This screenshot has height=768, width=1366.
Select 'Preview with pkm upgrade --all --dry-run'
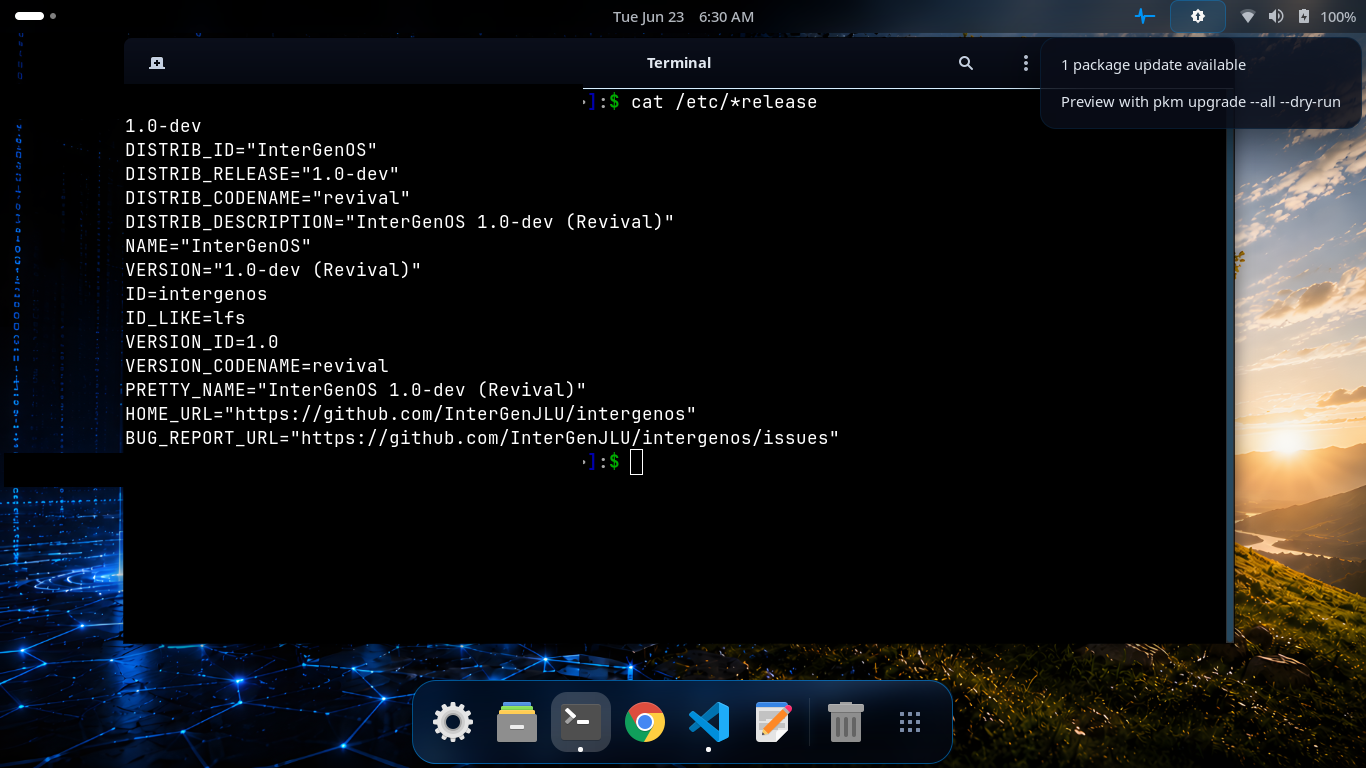(1201, 102)
